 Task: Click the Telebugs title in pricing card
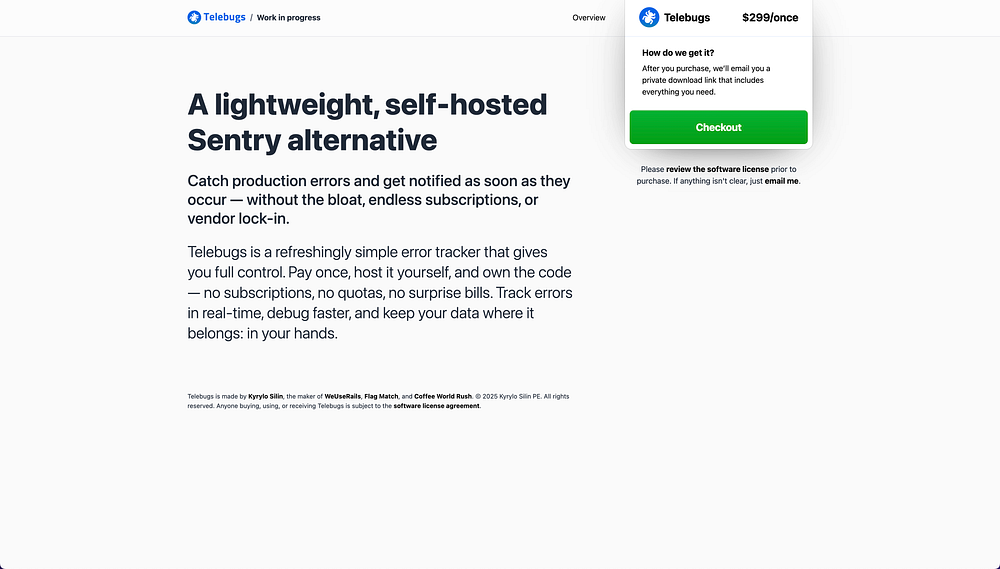click(x=687, y=17)
